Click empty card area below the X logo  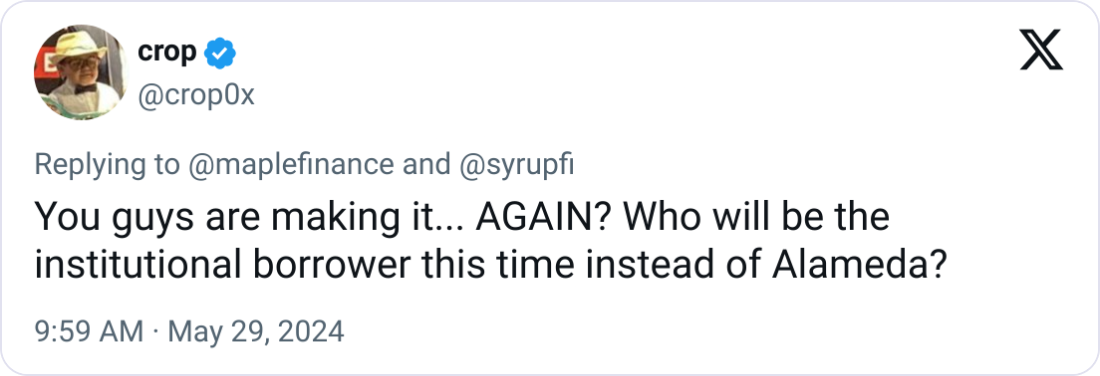[x=1041, y=210]
